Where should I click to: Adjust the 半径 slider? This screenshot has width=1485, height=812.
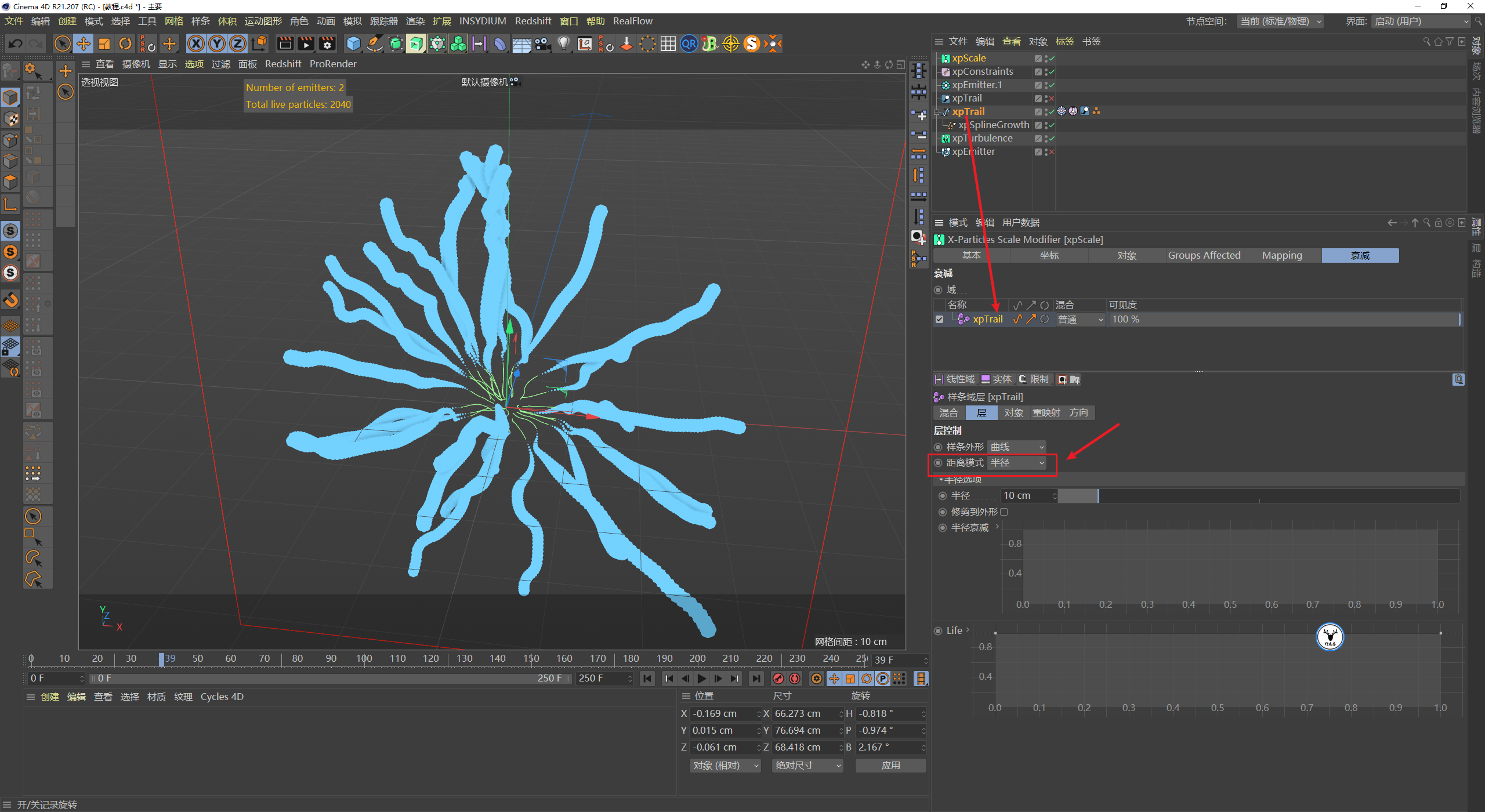pos(1259,496)
